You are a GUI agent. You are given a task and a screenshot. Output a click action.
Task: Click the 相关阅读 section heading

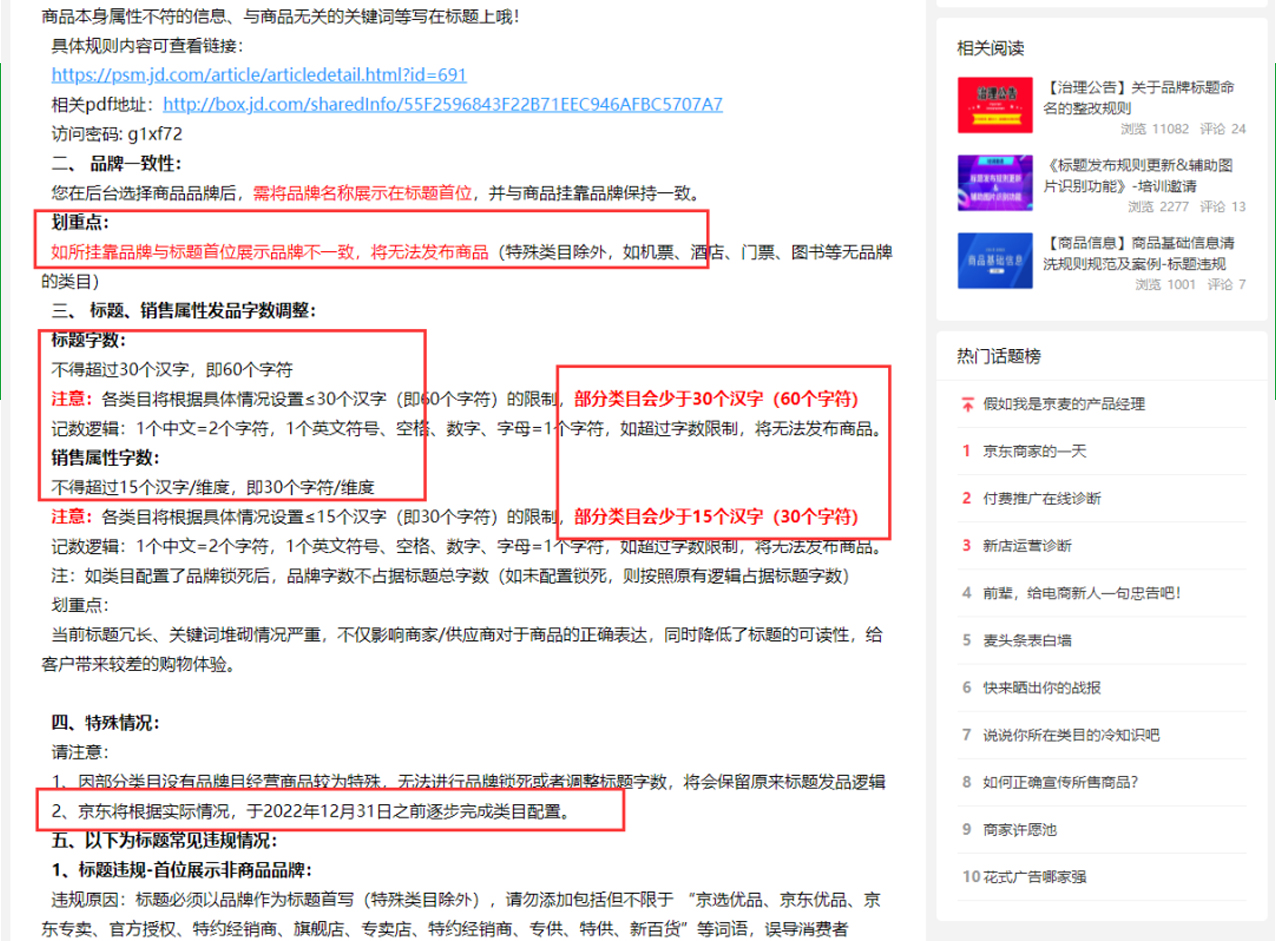(x=990, y=48)
